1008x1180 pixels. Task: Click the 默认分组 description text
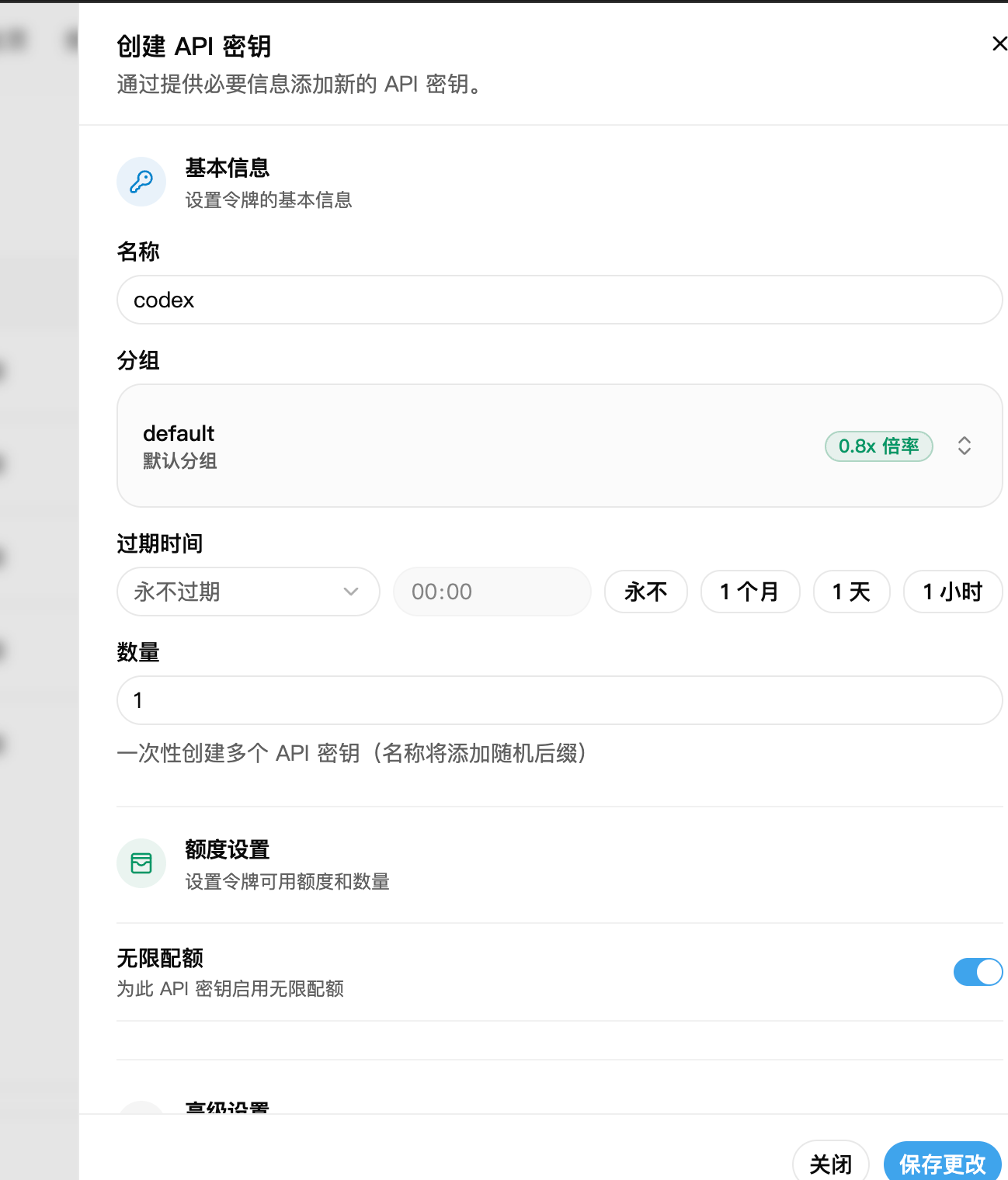180,461
